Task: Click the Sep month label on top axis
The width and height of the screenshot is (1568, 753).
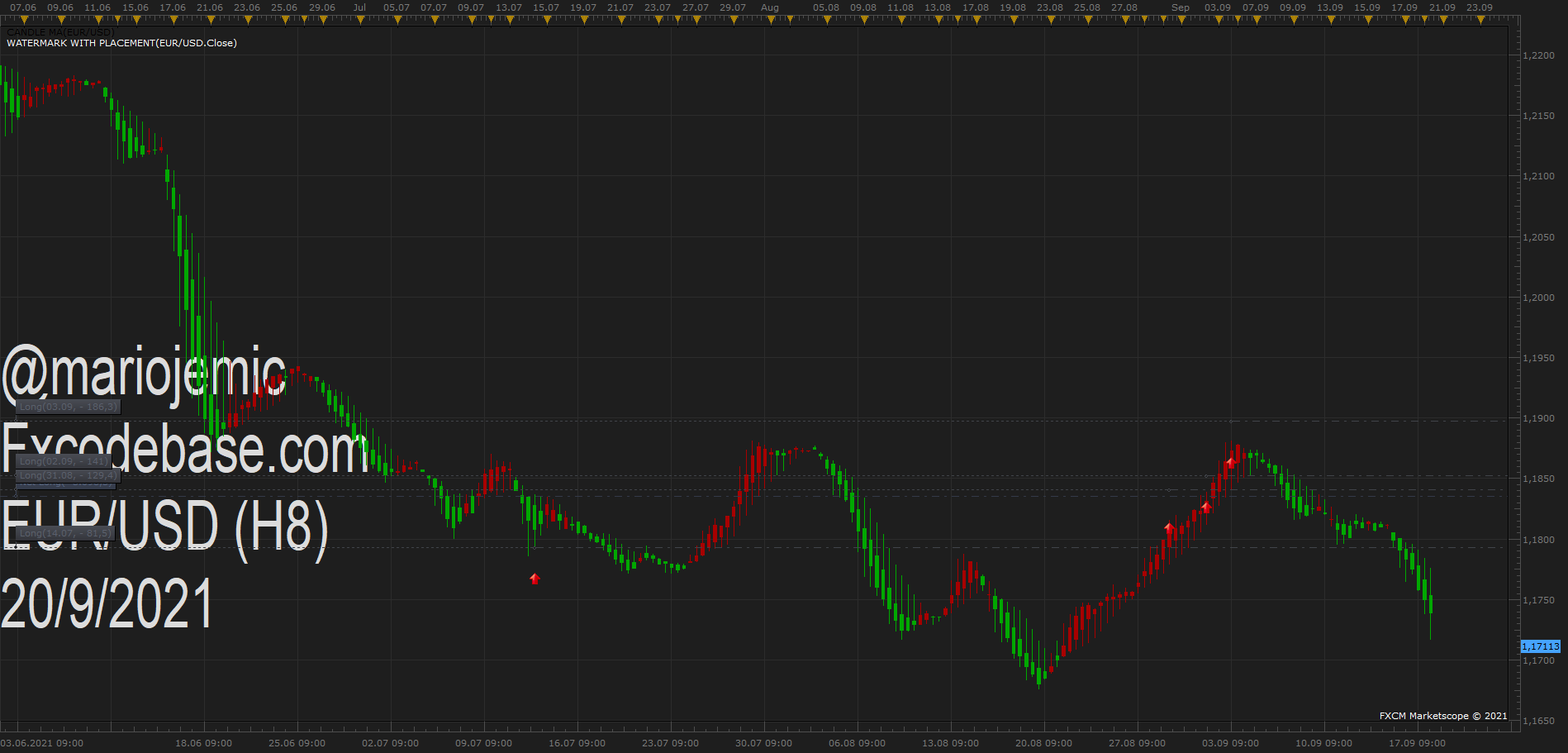Action: (x=1181, y=7)
